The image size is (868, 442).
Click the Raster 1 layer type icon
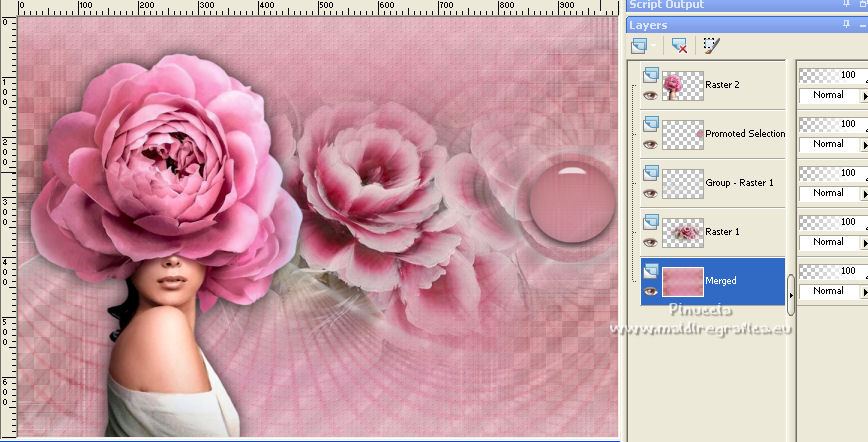click(651, 222)
